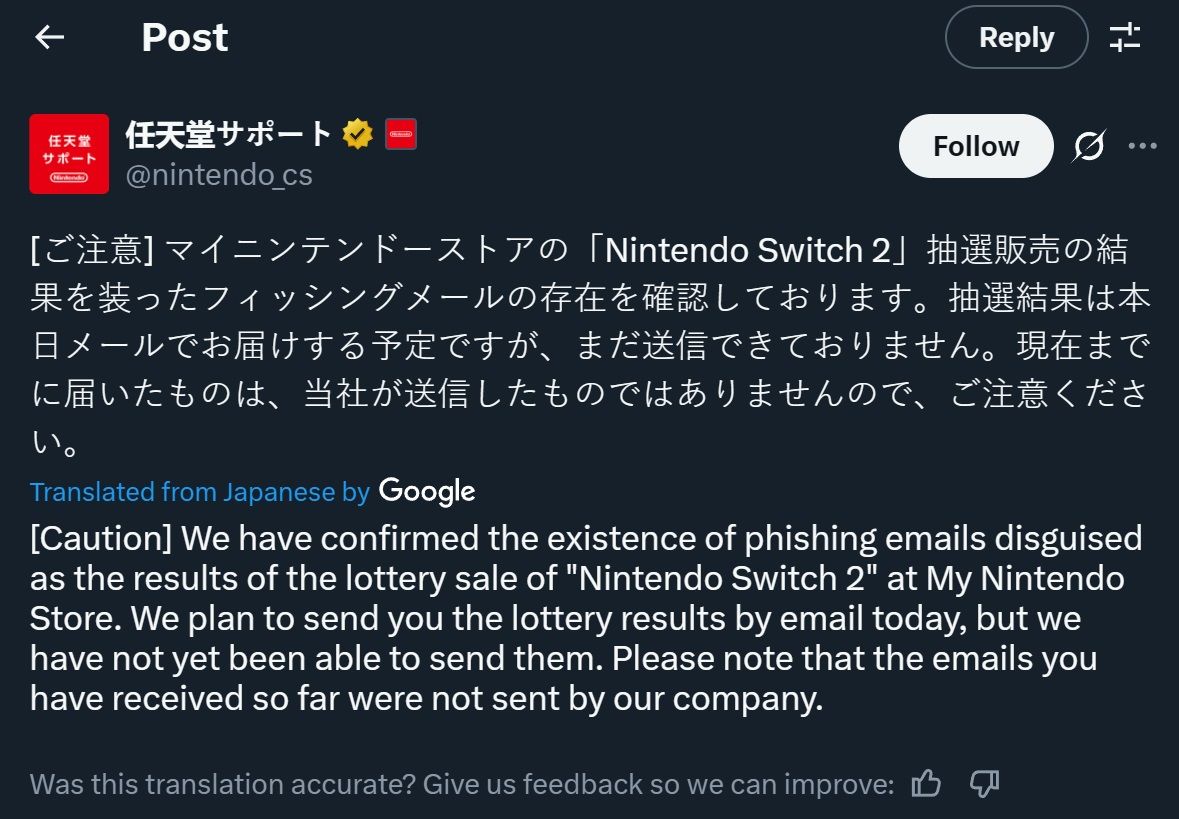
Task: Rate translation with thumbs down
Action: pos(985,784)
